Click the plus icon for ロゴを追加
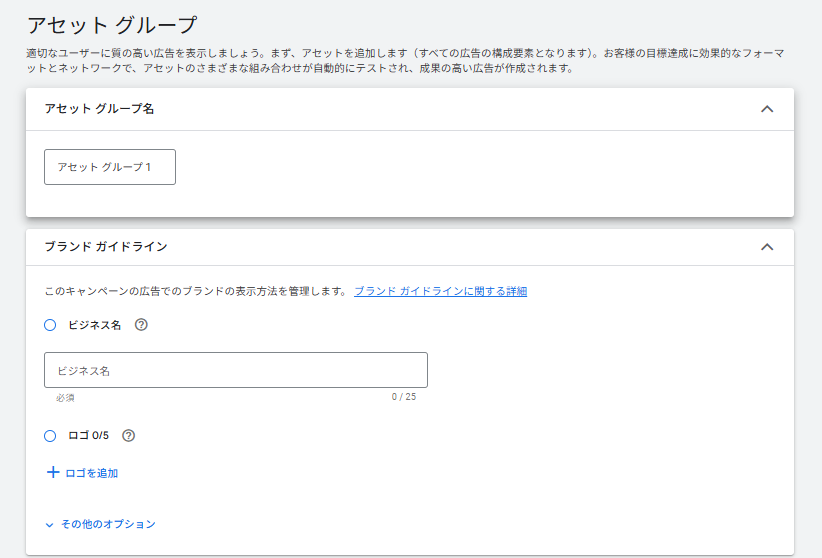 53,472
